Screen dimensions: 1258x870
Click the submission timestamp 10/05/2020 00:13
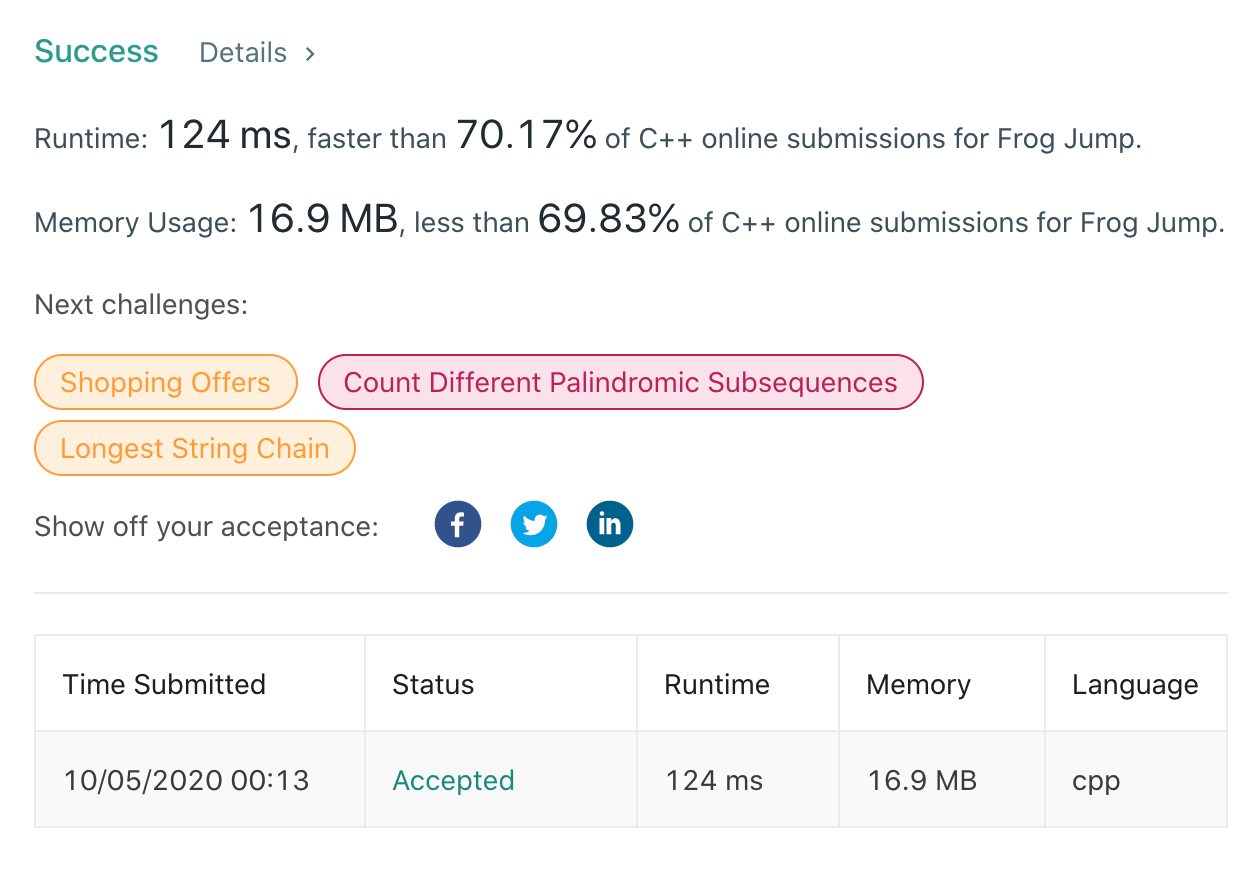[184, 780]
